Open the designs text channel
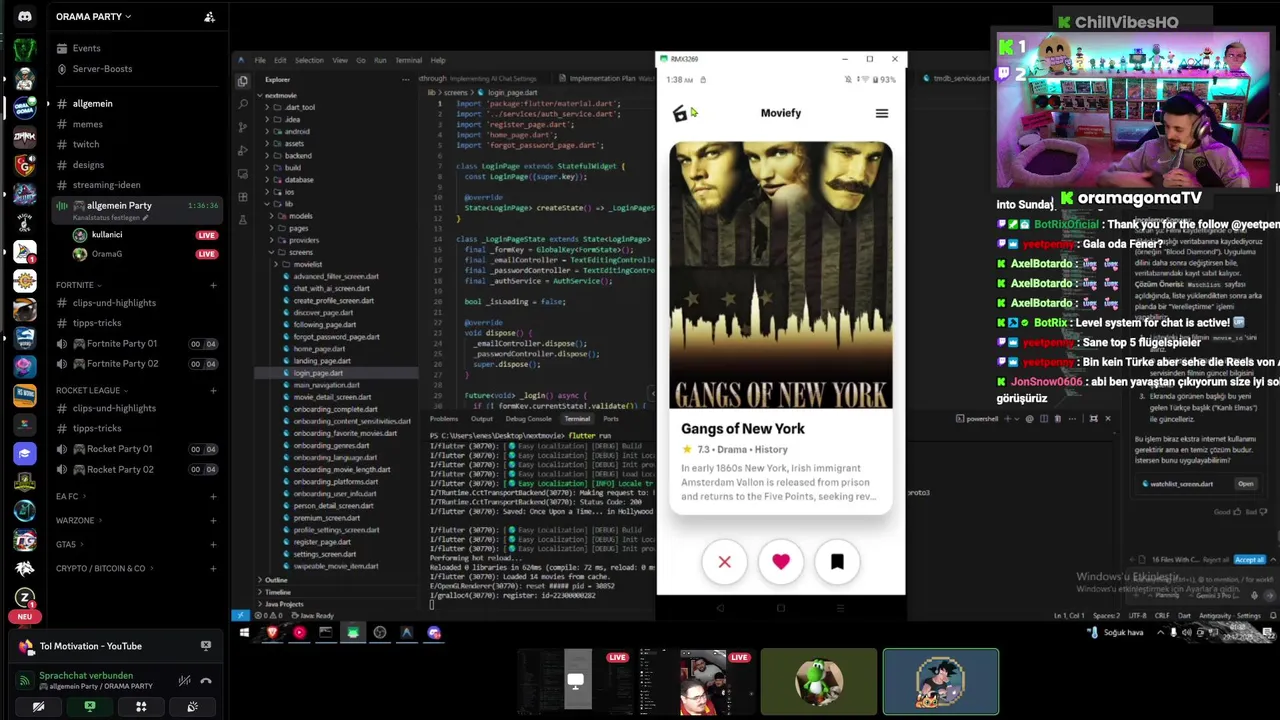 pyautogui.click(x=88, y=165)
